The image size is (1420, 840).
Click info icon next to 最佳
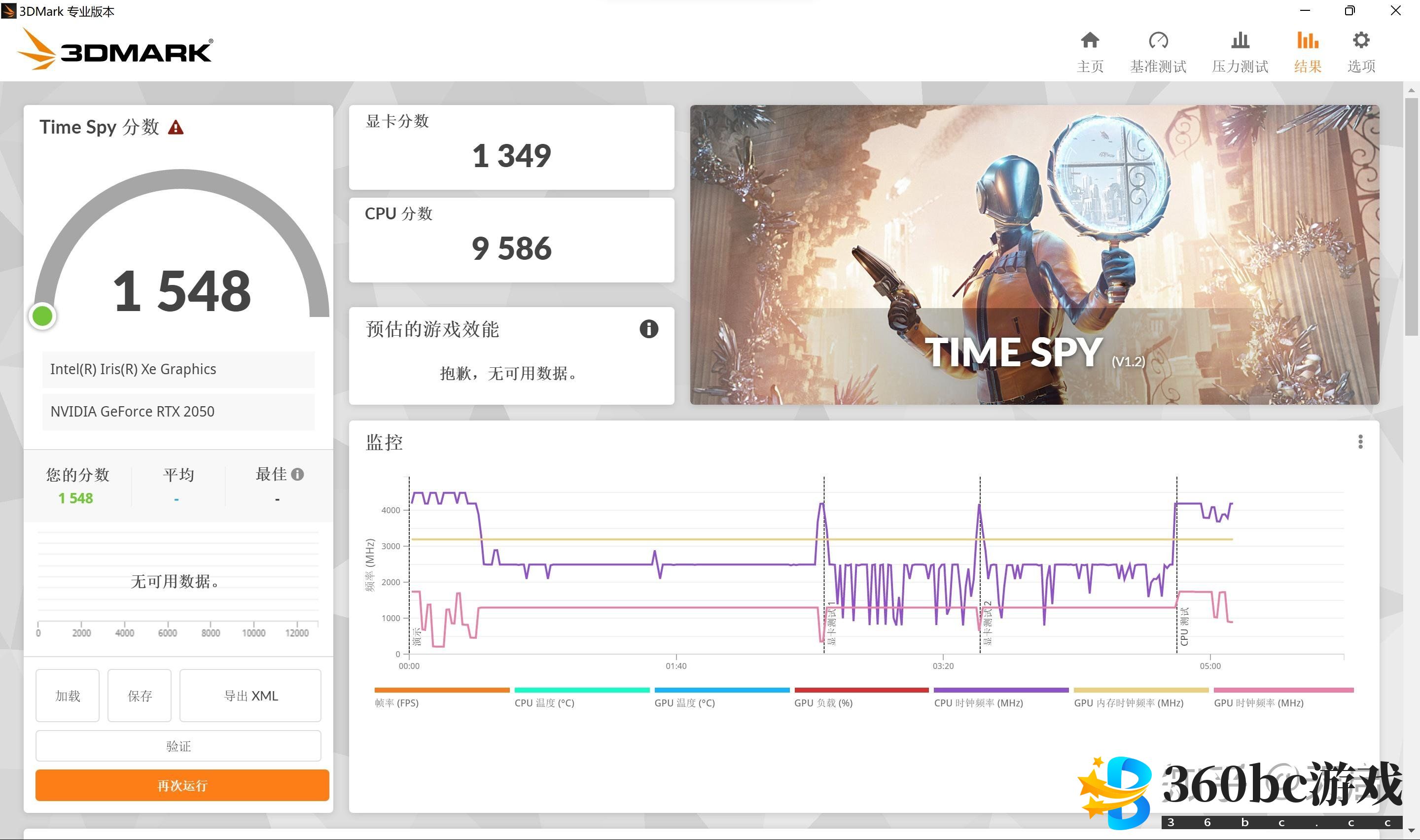pos(298,474)
